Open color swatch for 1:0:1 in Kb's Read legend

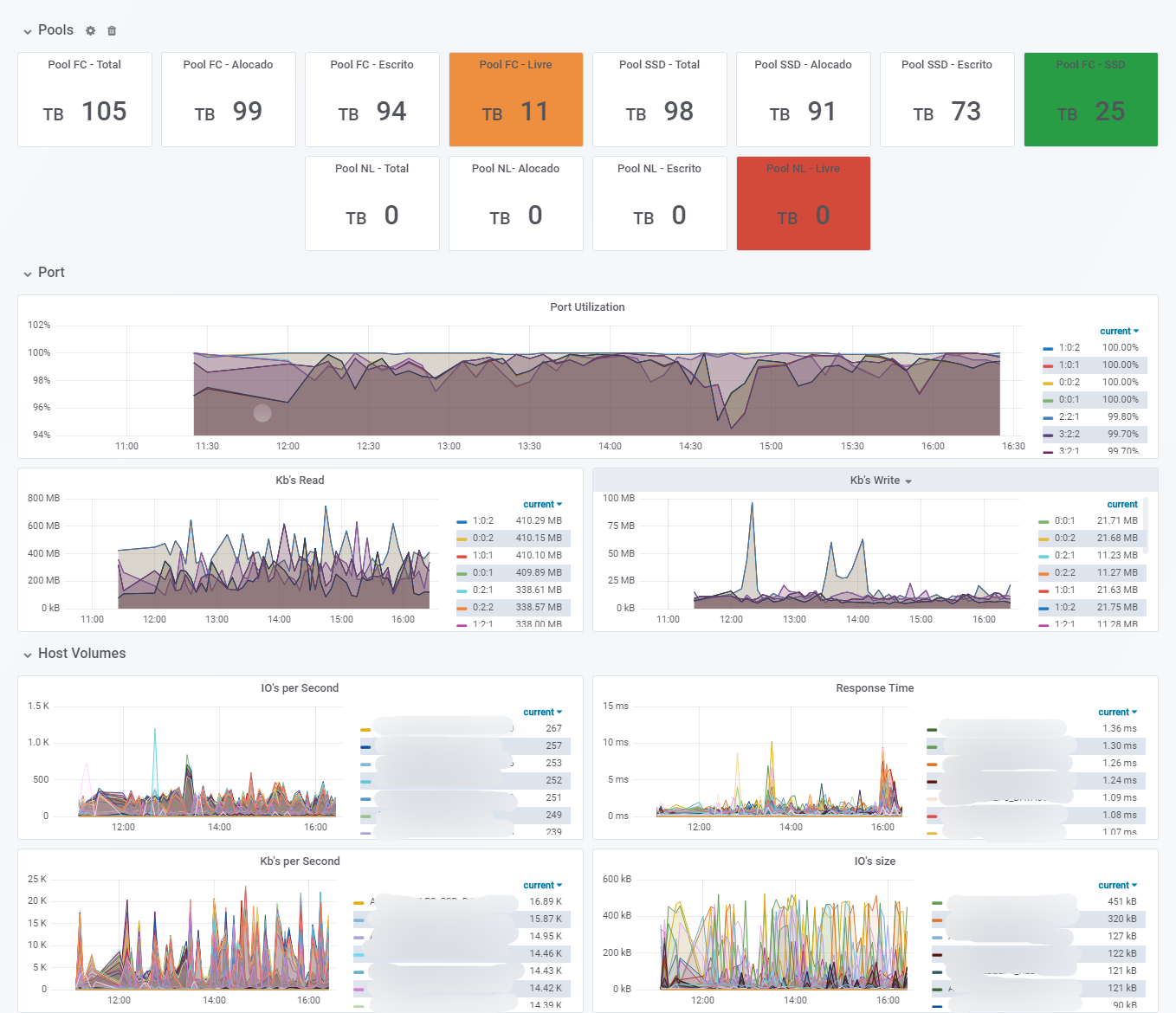click(x=462, y=557)
